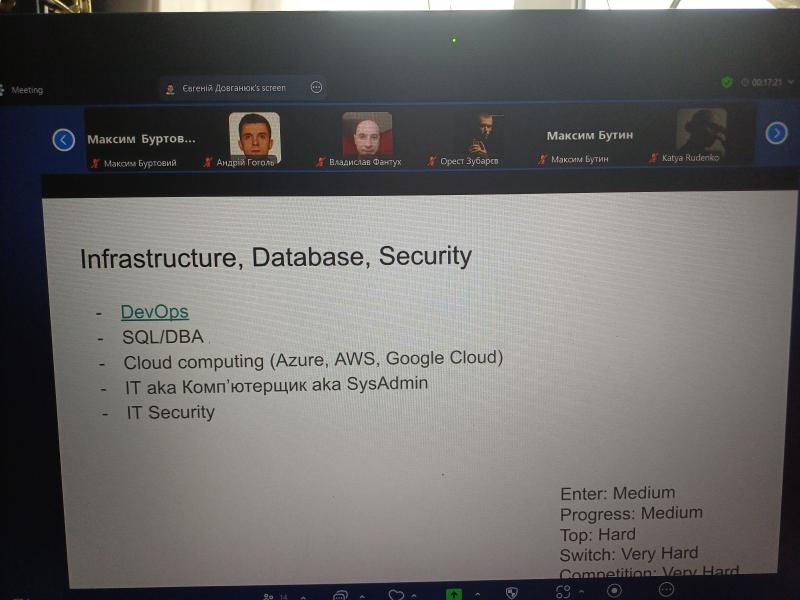Click muted mic icon beside Андрій Гоголь

pyautogui.click(x=208, y=162)
